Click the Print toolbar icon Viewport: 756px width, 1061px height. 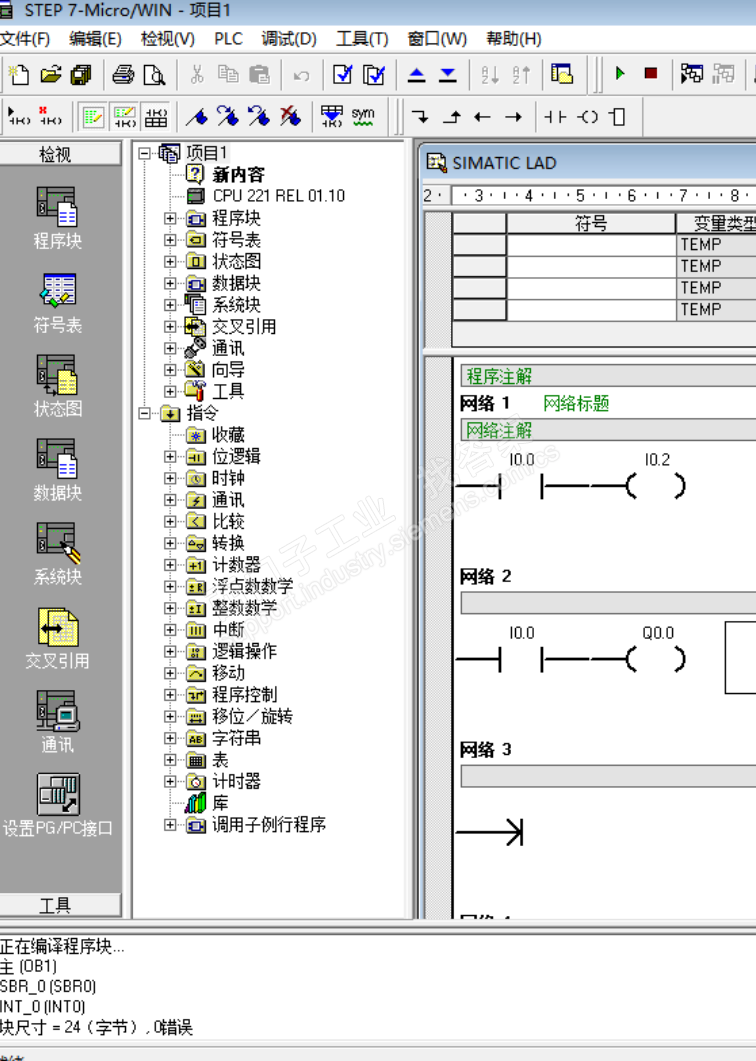coord(123,74)
